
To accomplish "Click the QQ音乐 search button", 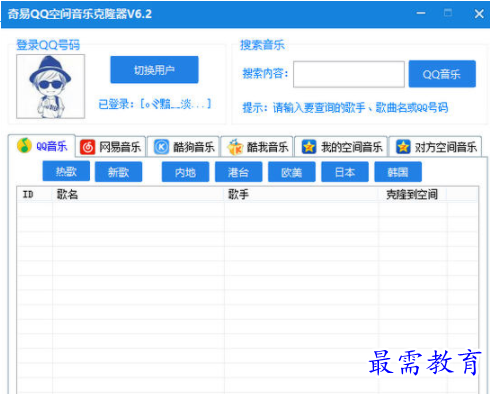I will click(x=442, y=74).
